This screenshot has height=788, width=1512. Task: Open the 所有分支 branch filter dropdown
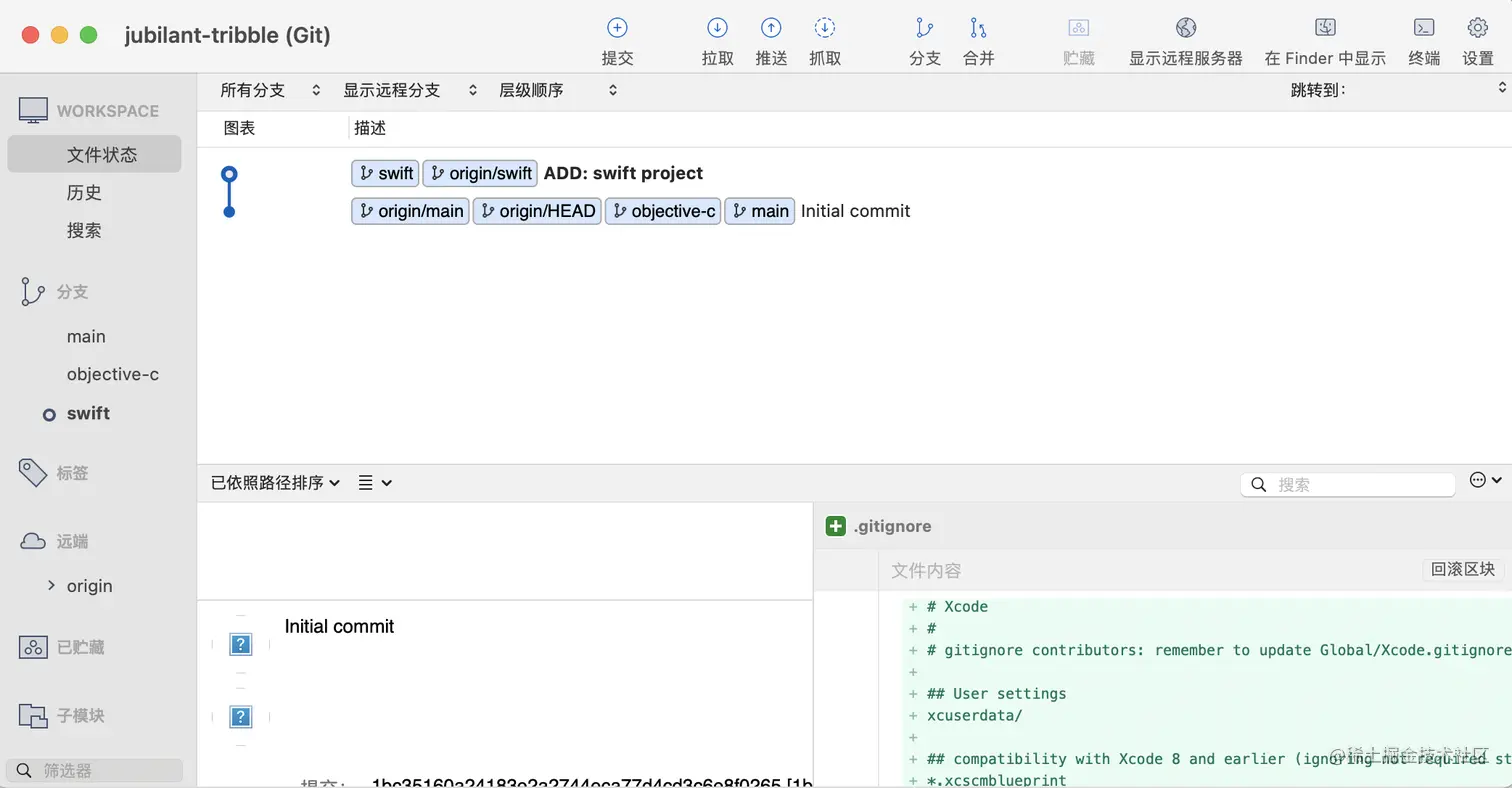[271, 90]
